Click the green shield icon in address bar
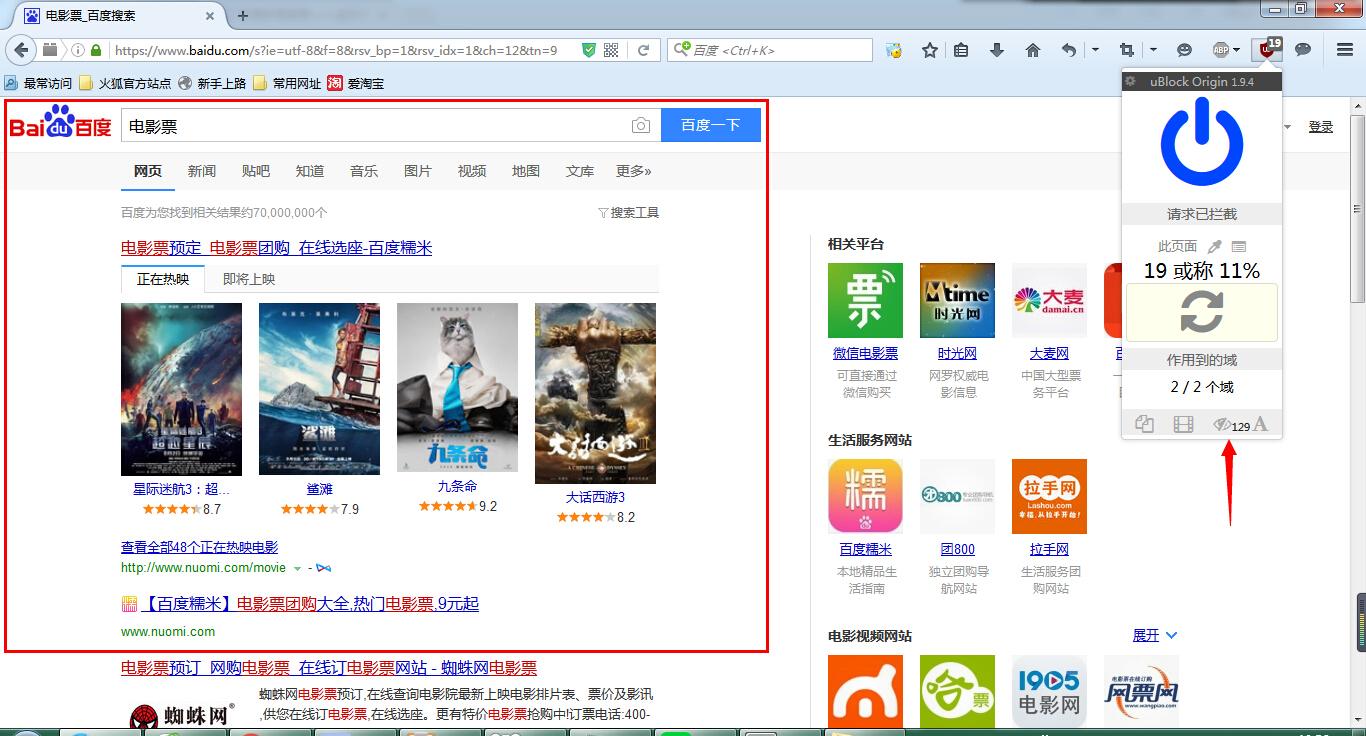1366x736 pixels. tap(589, 50)
